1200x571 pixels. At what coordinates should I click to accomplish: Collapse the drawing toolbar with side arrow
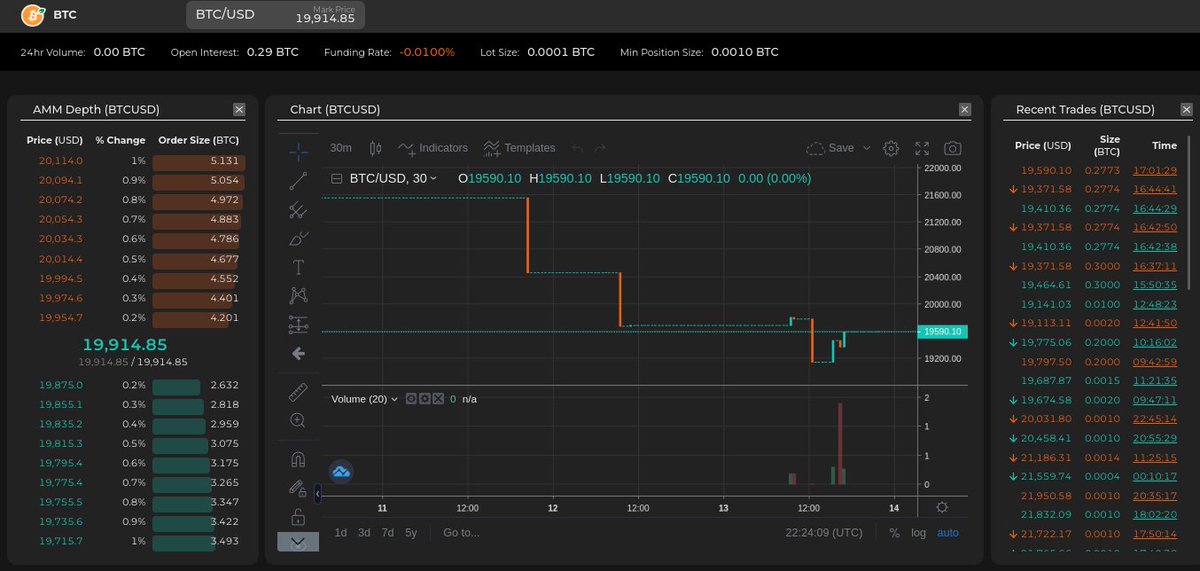click(x=317, y=493)
